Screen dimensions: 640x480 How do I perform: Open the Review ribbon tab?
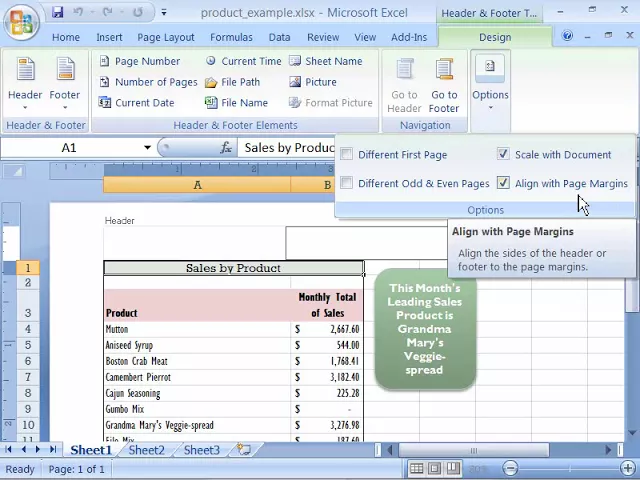[x=323, y=37]
